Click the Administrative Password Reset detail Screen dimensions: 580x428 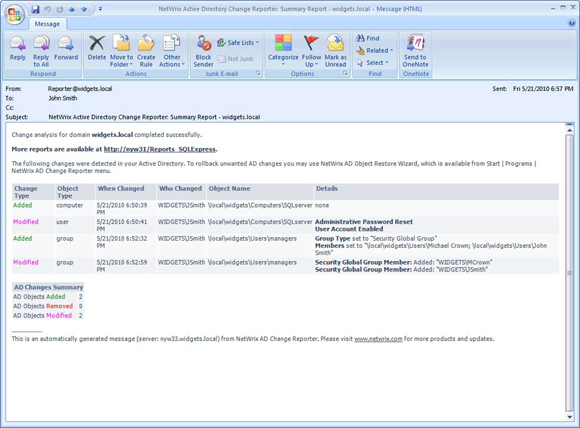click(364, 222)
